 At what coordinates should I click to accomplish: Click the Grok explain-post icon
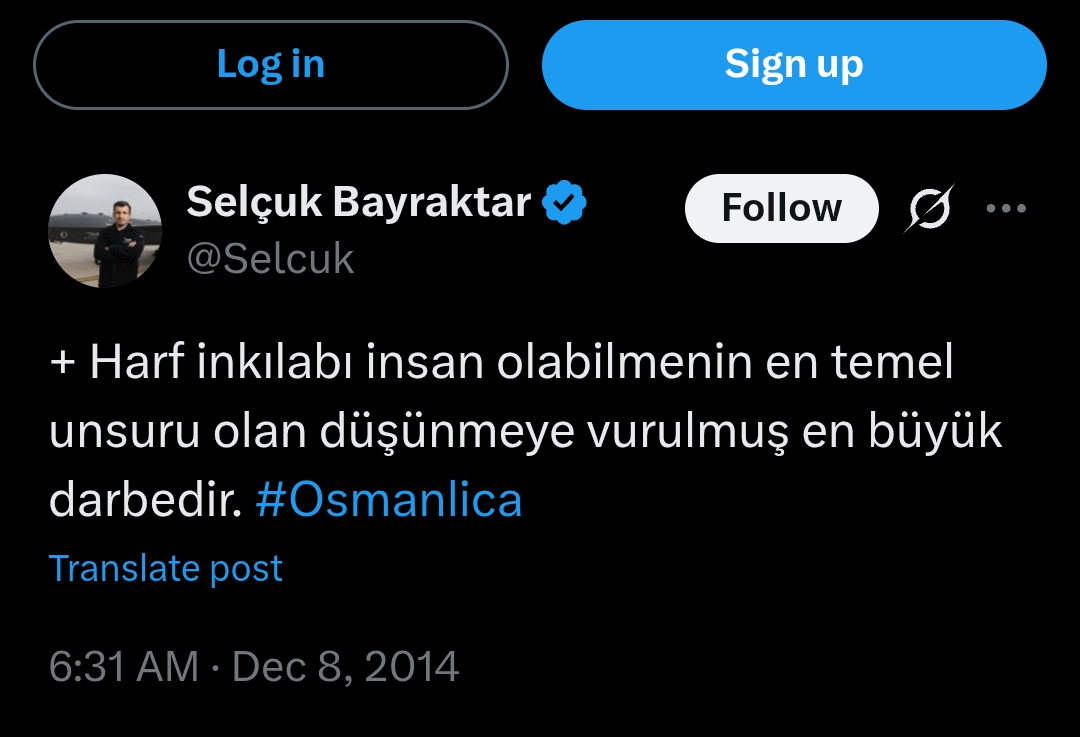(x=929, y=208)
